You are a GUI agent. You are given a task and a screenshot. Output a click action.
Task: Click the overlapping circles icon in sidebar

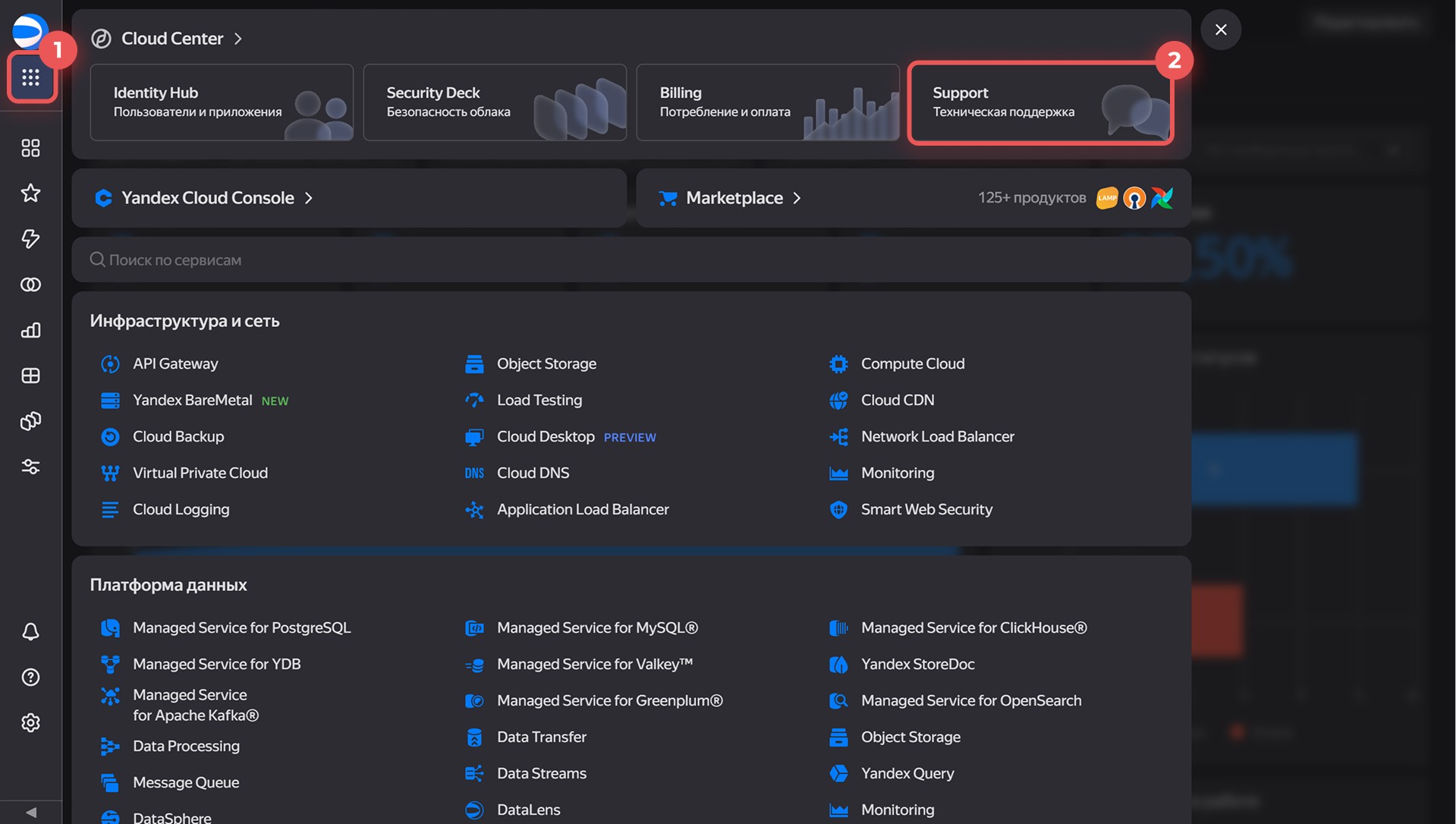(30, 285)
